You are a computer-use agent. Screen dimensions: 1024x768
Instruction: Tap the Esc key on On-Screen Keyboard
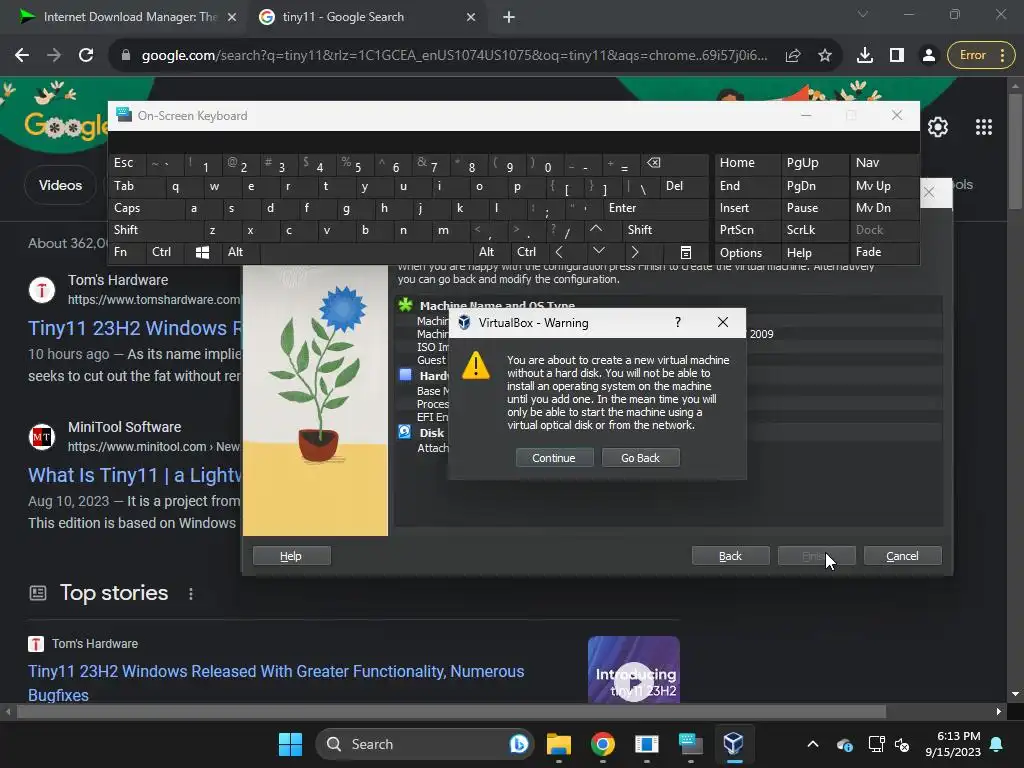(127, 163)
